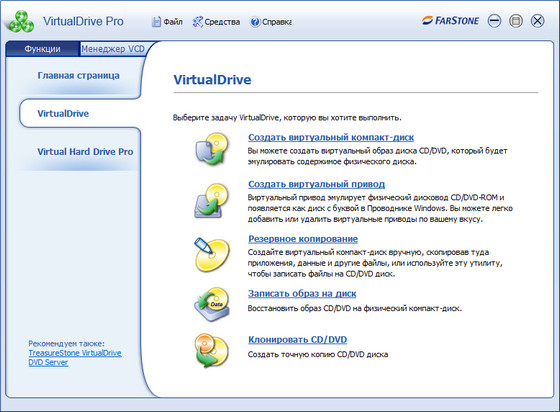The height and width of the screenshot is (412, 560).
Task: Click the FarStone logo
Action: pos(450,21)
